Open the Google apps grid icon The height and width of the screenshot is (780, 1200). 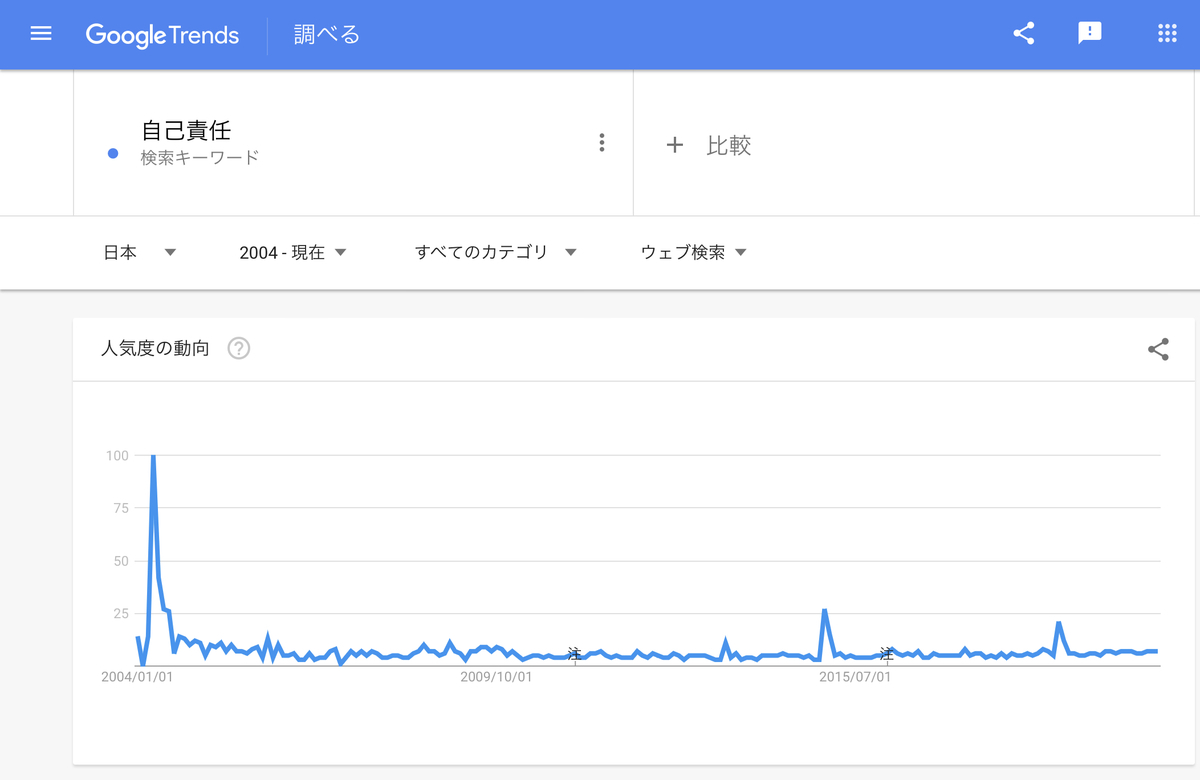coord(1167,33)
